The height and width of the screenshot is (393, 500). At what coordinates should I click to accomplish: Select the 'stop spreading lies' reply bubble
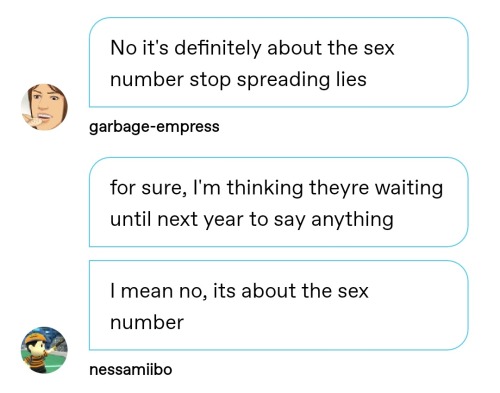click(279, 62)
